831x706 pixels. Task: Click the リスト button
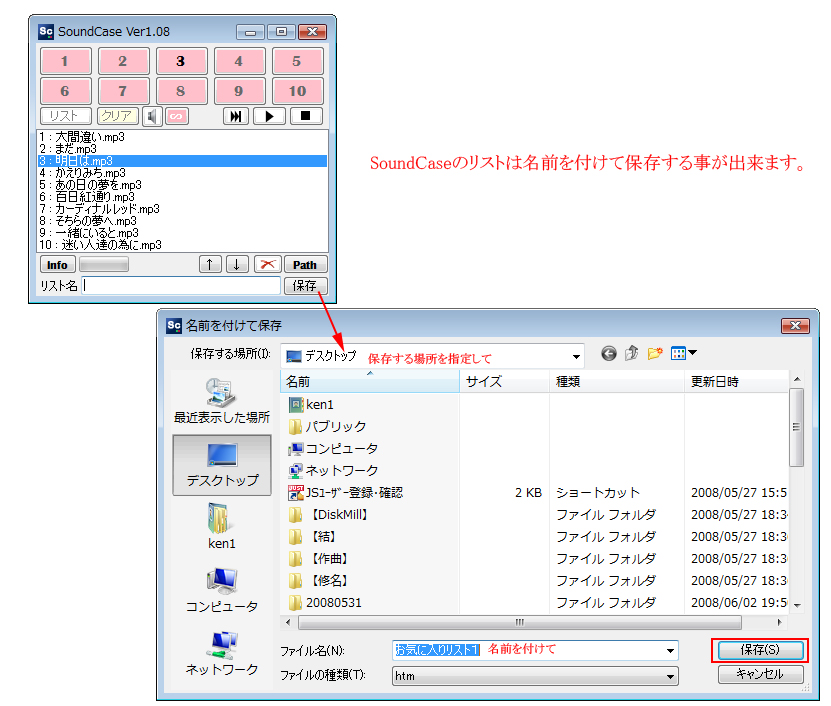pos(66,116)
